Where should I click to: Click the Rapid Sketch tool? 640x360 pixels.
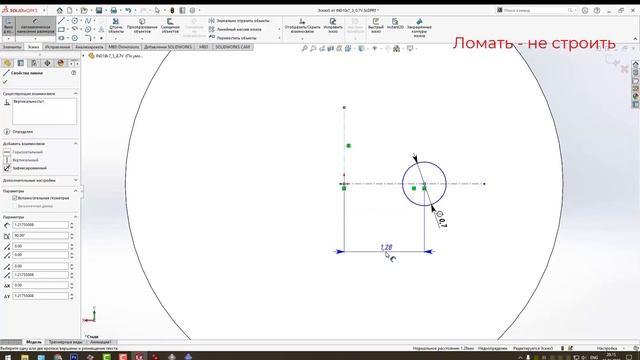coord(376,25)
